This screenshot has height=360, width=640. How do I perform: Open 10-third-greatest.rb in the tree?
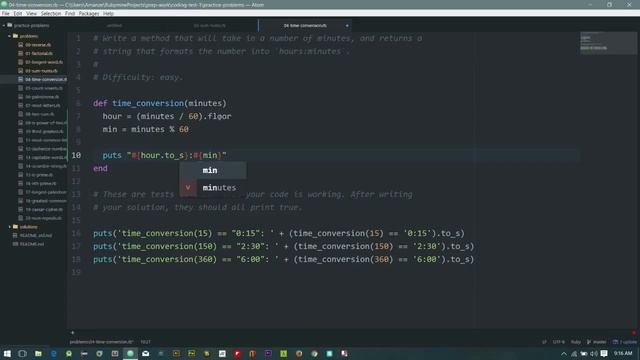(x=44, y=131)
